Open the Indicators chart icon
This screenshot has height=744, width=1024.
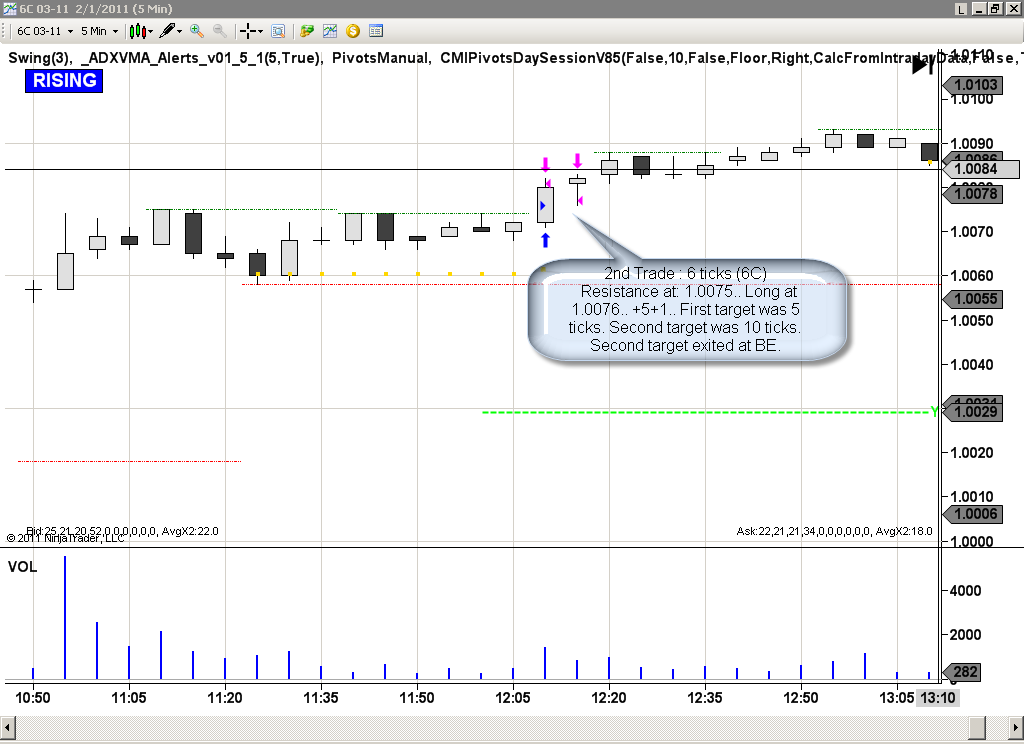(330, 31)
